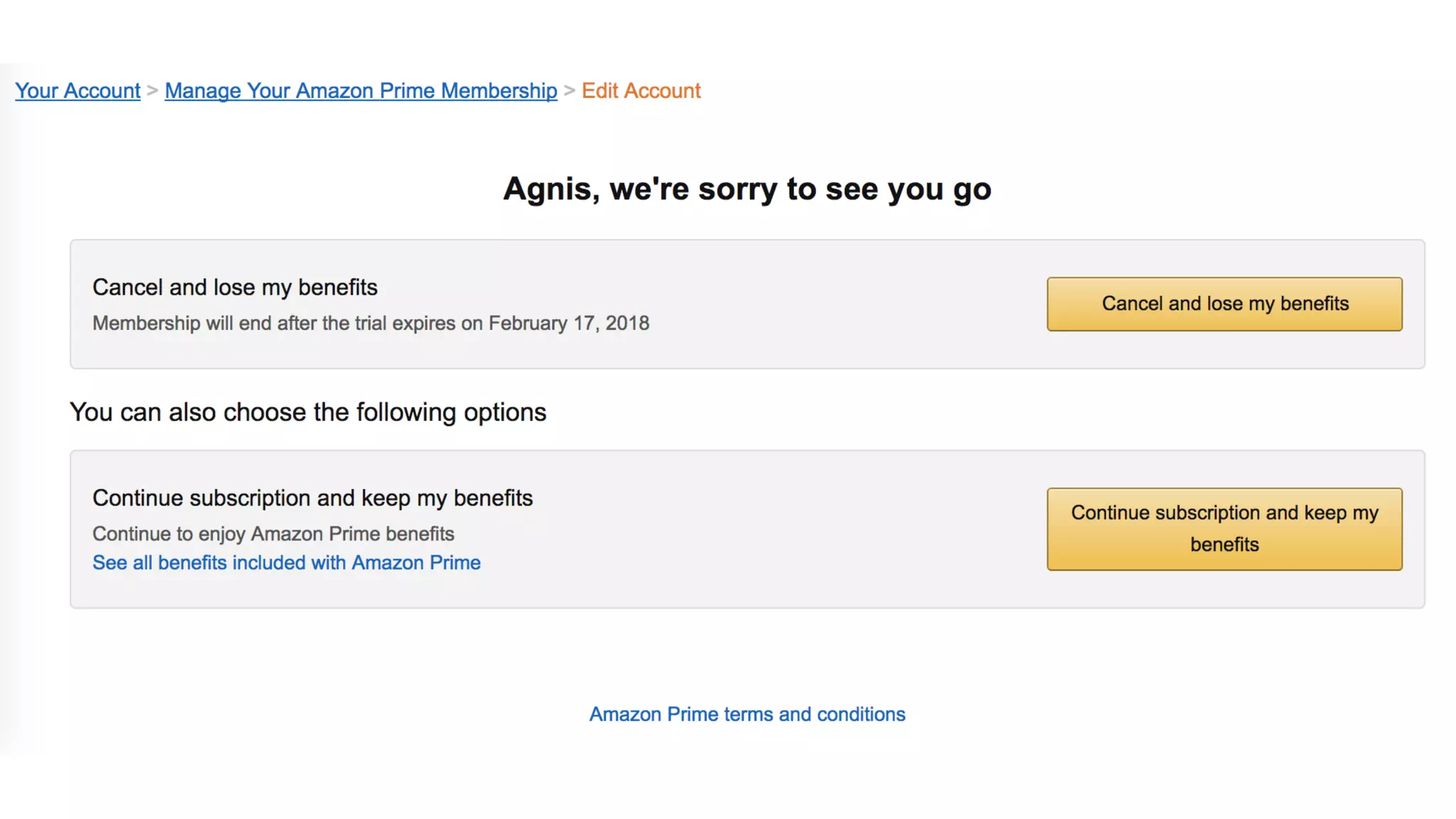Click the separator arrow before Edit Account
The width and height of the screenshot is (1456, 819).
click(x=569, y=91)
